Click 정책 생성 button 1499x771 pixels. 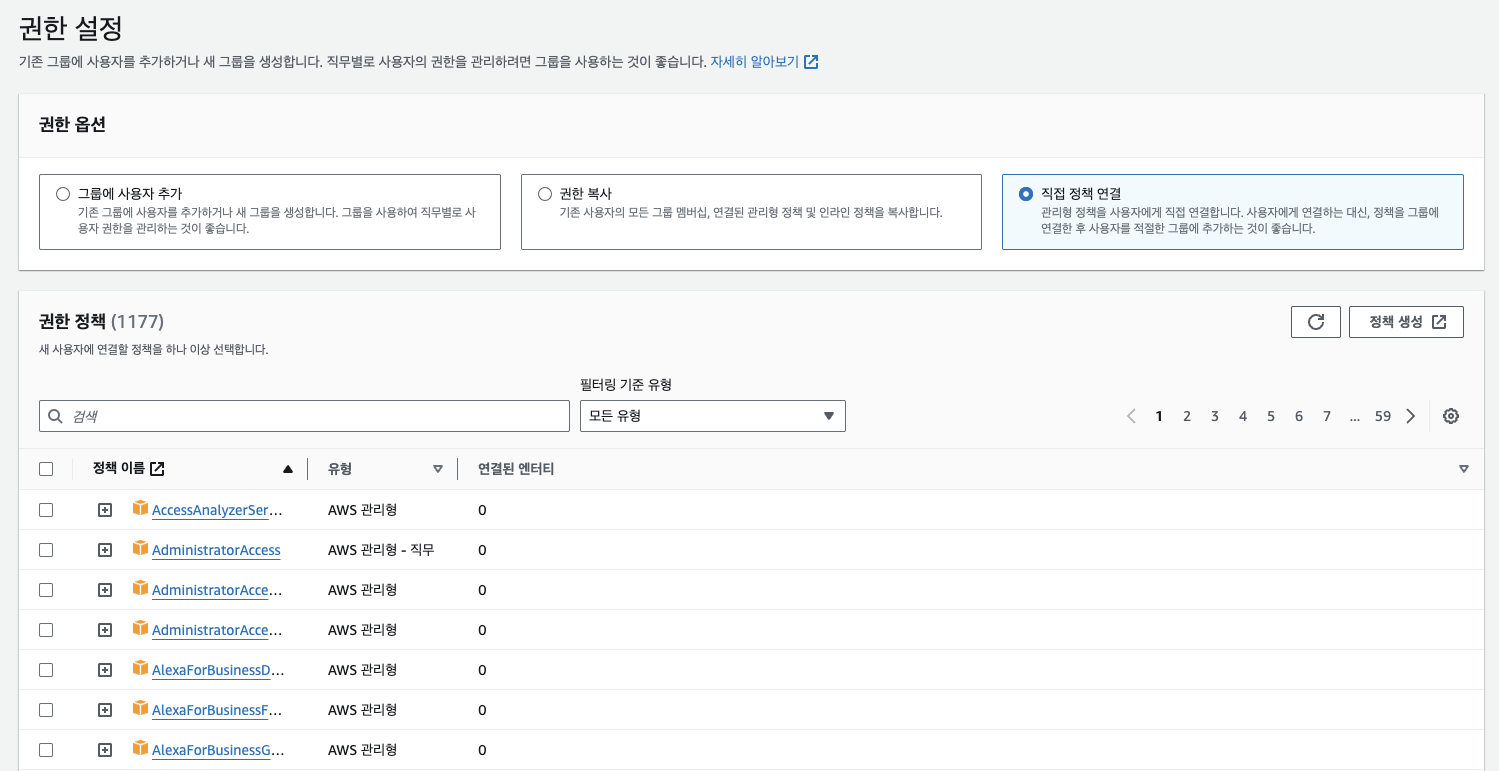coord(1406,322)
